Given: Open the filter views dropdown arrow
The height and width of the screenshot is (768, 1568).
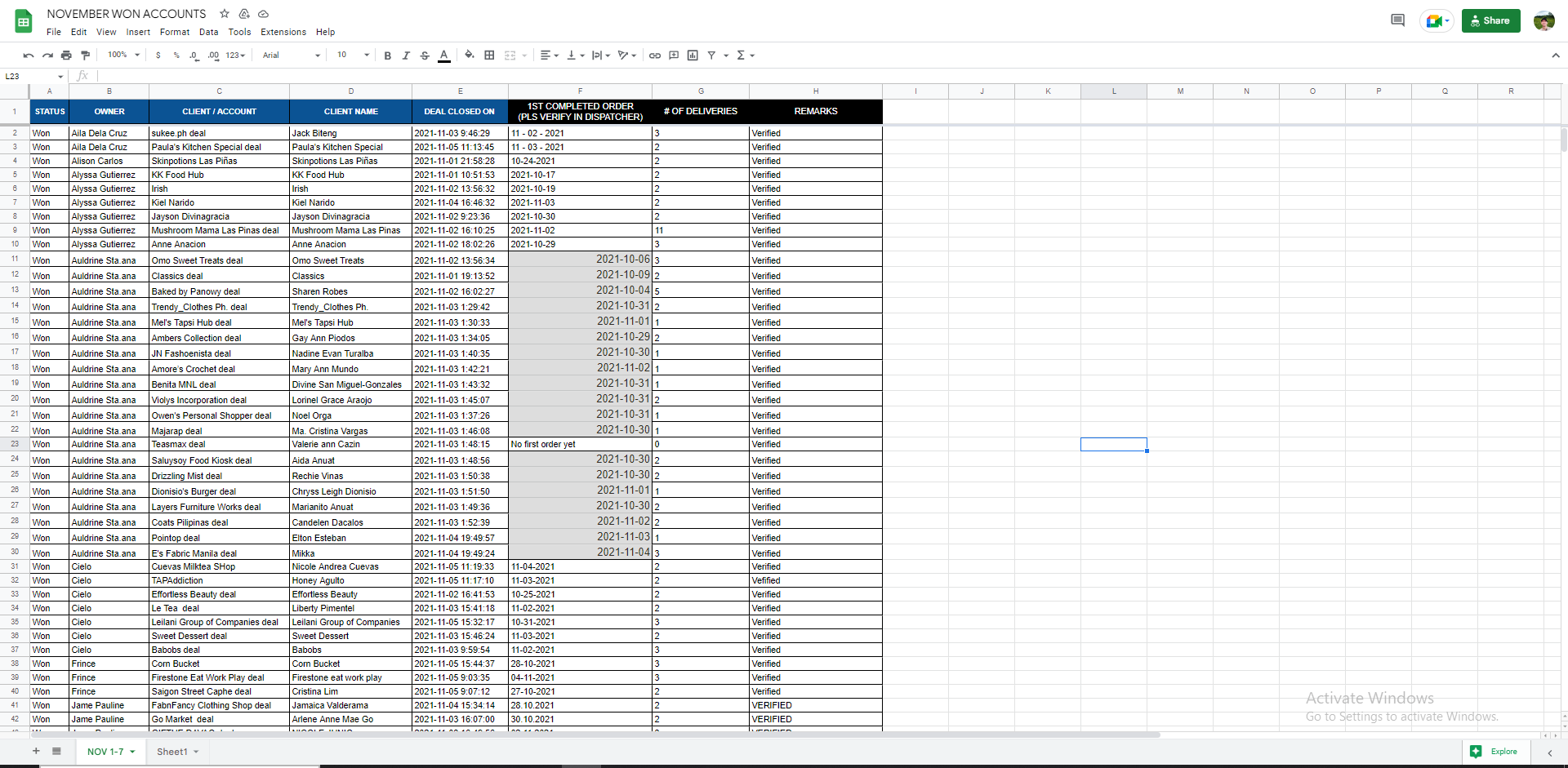Looking at the screenshot, I should tap(725, 55).
